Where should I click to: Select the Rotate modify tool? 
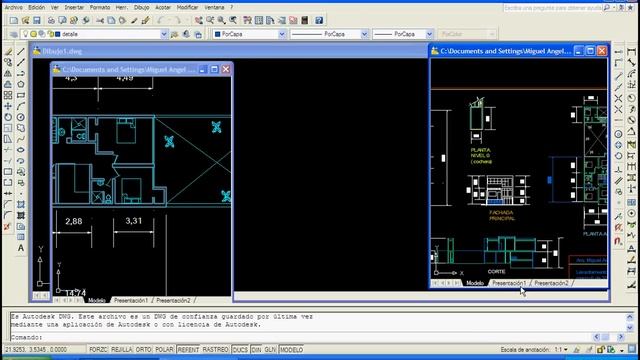[8, 118]
